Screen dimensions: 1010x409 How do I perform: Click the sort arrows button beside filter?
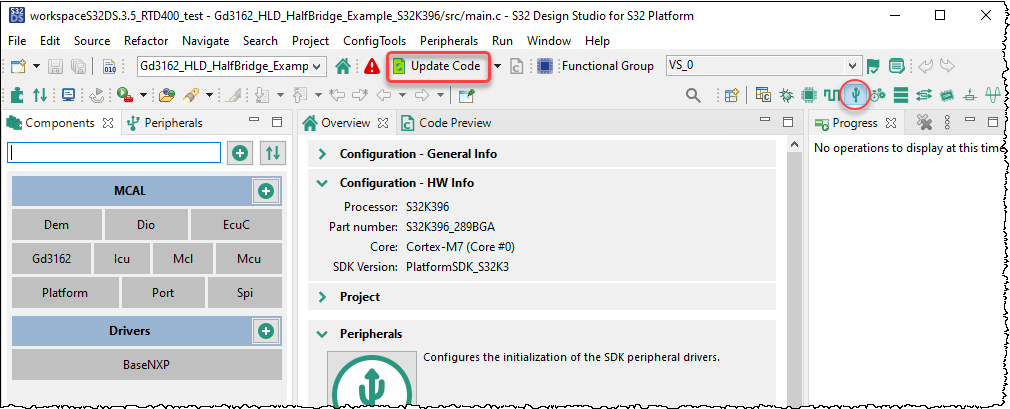click(272, 152)
